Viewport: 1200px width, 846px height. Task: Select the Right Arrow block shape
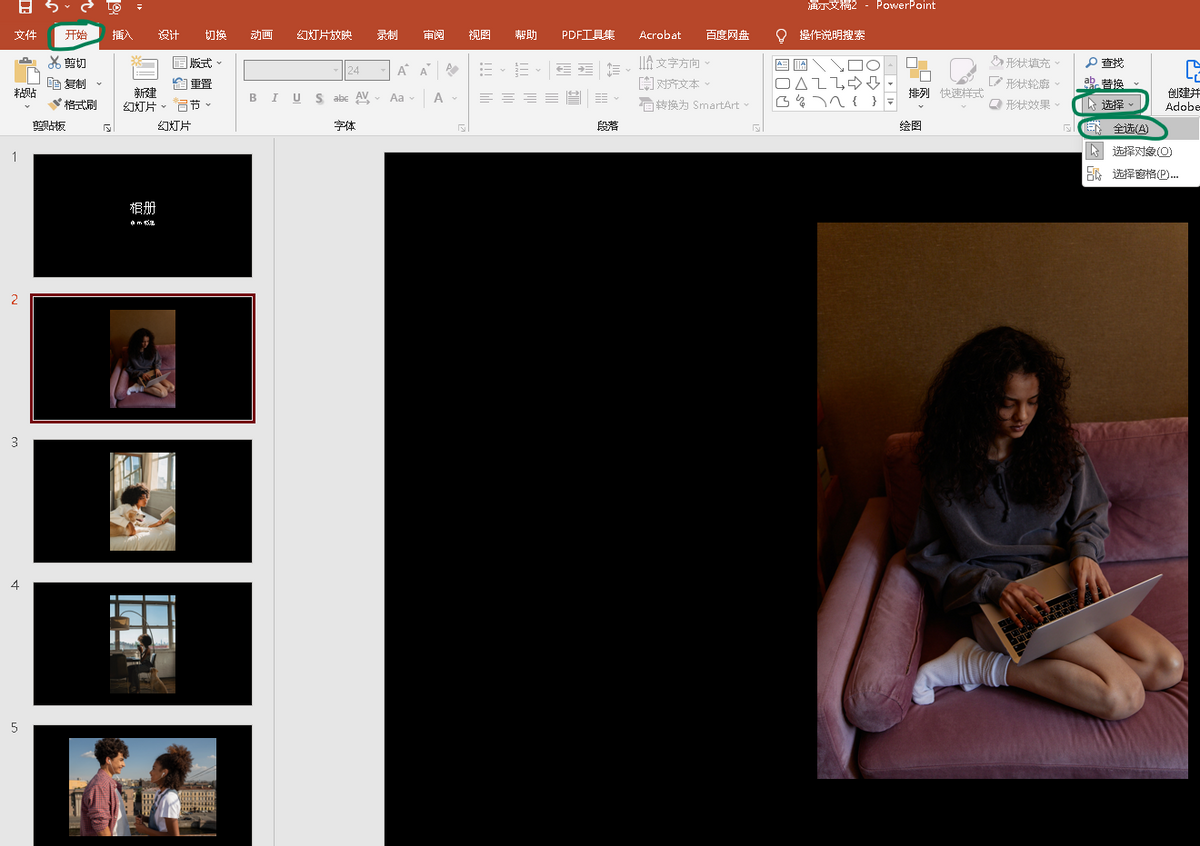(855, 83)
